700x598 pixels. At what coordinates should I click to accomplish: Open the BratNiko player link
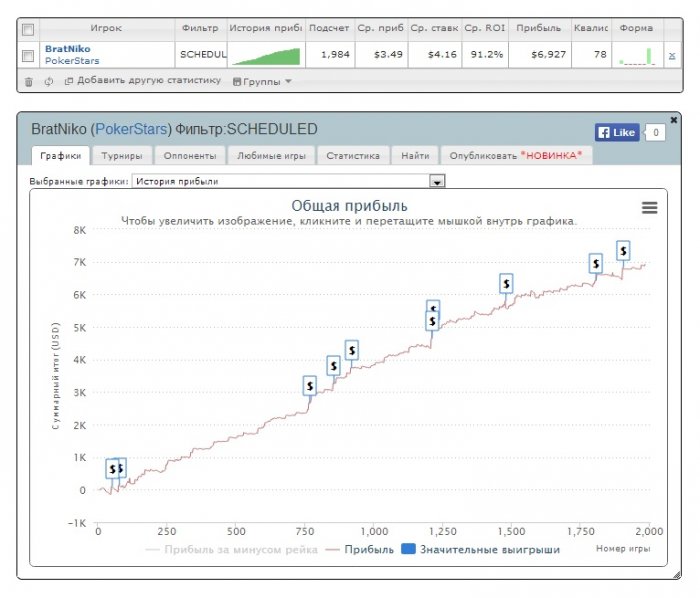coord(67,49)
